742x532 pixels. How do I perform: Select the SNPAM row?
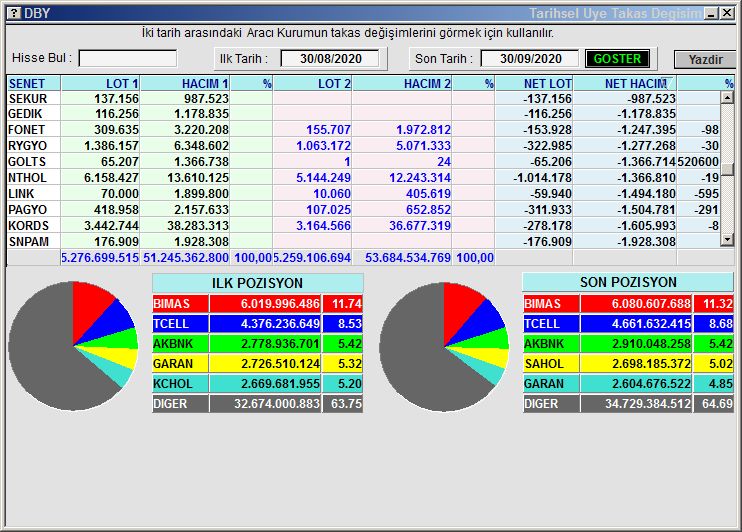click(363, 242)
